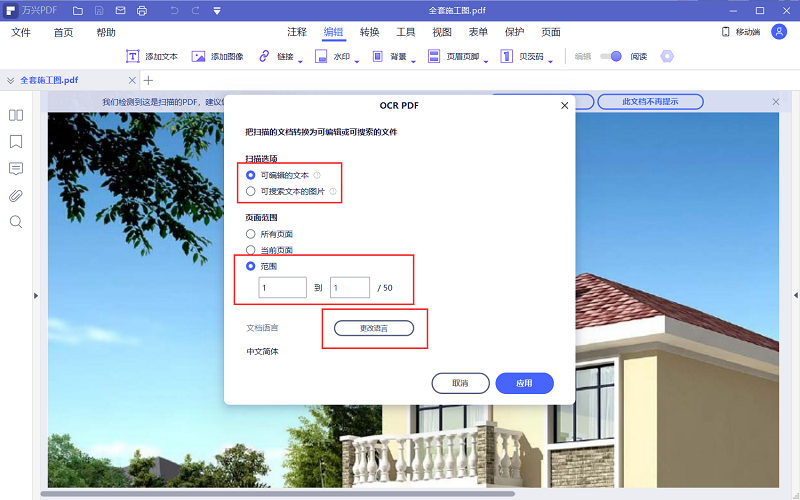This screenshot has height=500, width=800.
Task: Click the range end page input field
Action: pyautogui.click(x=350, y=287)
